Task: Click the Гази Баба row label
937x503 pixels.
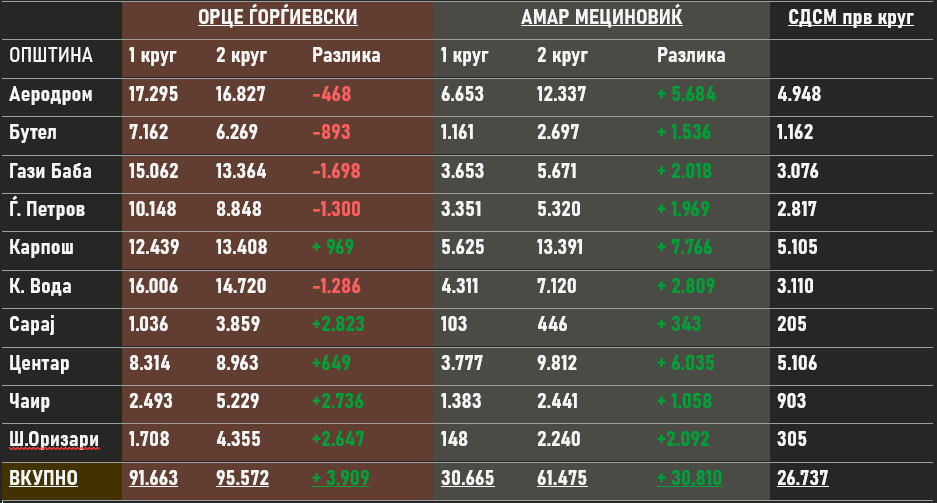Action: tap(50, 171)
